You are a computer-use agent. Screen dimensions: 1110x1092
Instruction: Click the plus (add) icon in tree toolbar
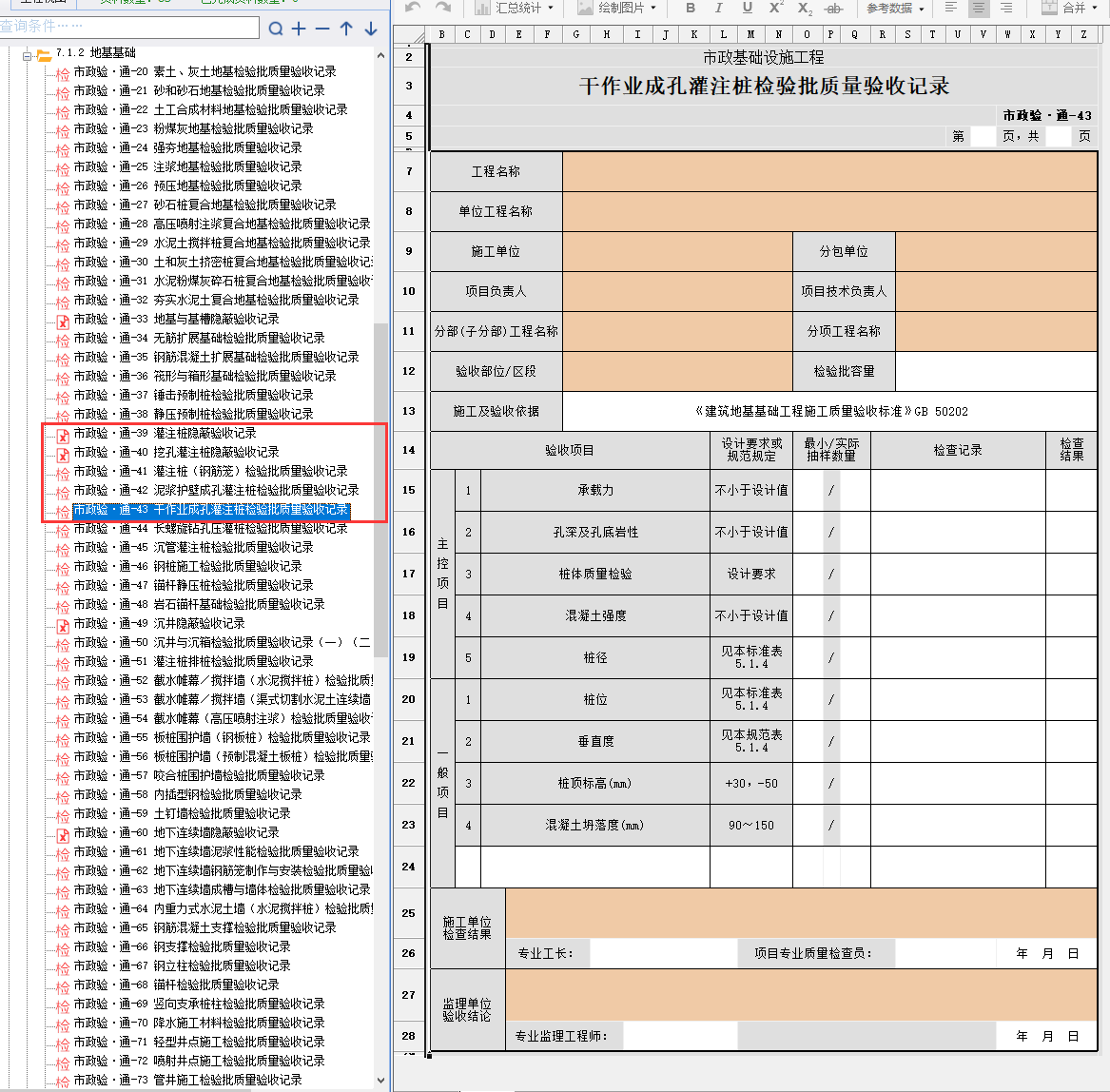pyautogui.click(x=299, y=29)
